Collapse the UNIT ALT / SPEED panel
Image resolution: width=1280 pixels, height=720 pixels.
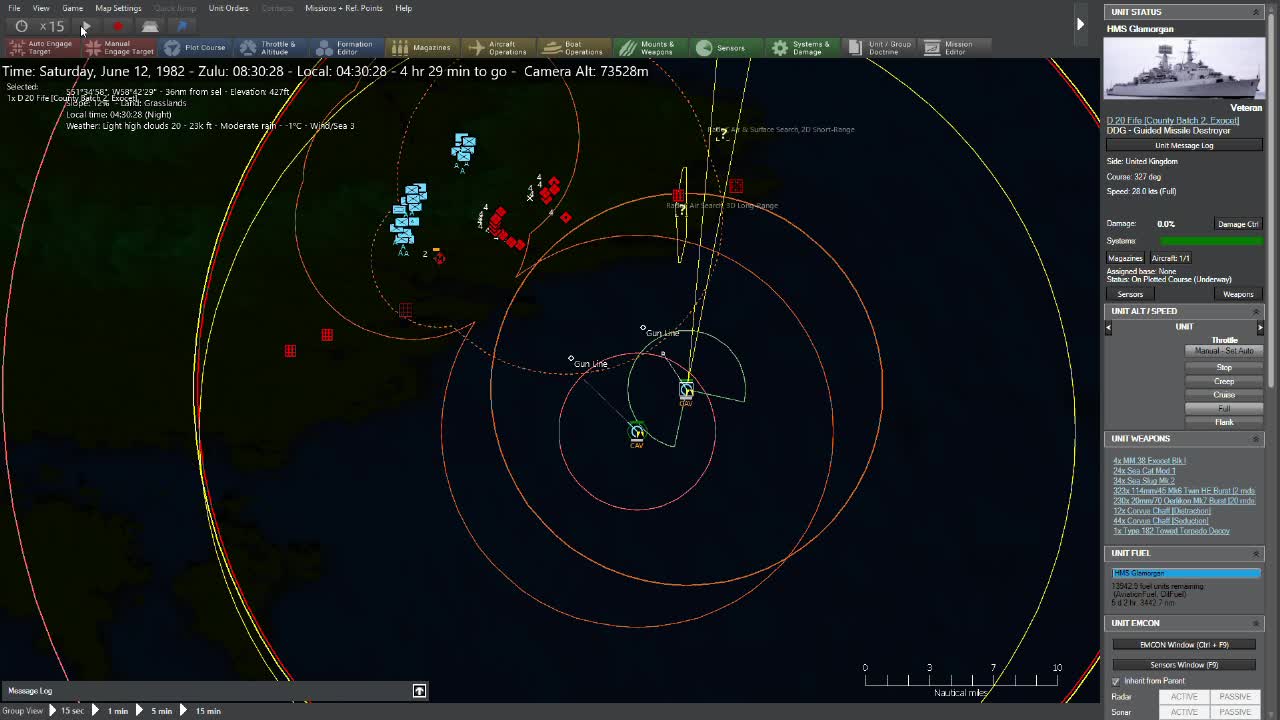(1256, 311)
